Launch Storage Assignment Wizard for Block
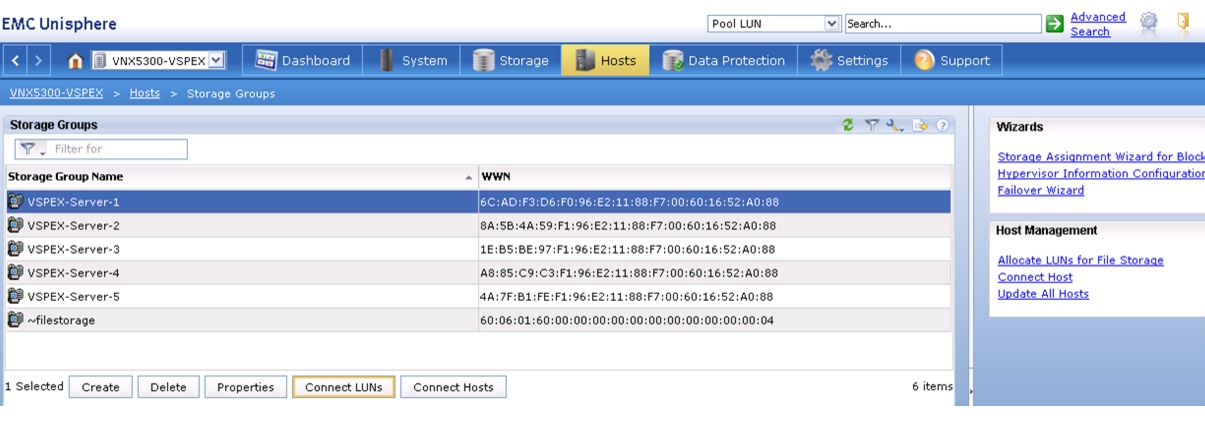This screenshot has width=1205, height=440. tap(1101, 157)
